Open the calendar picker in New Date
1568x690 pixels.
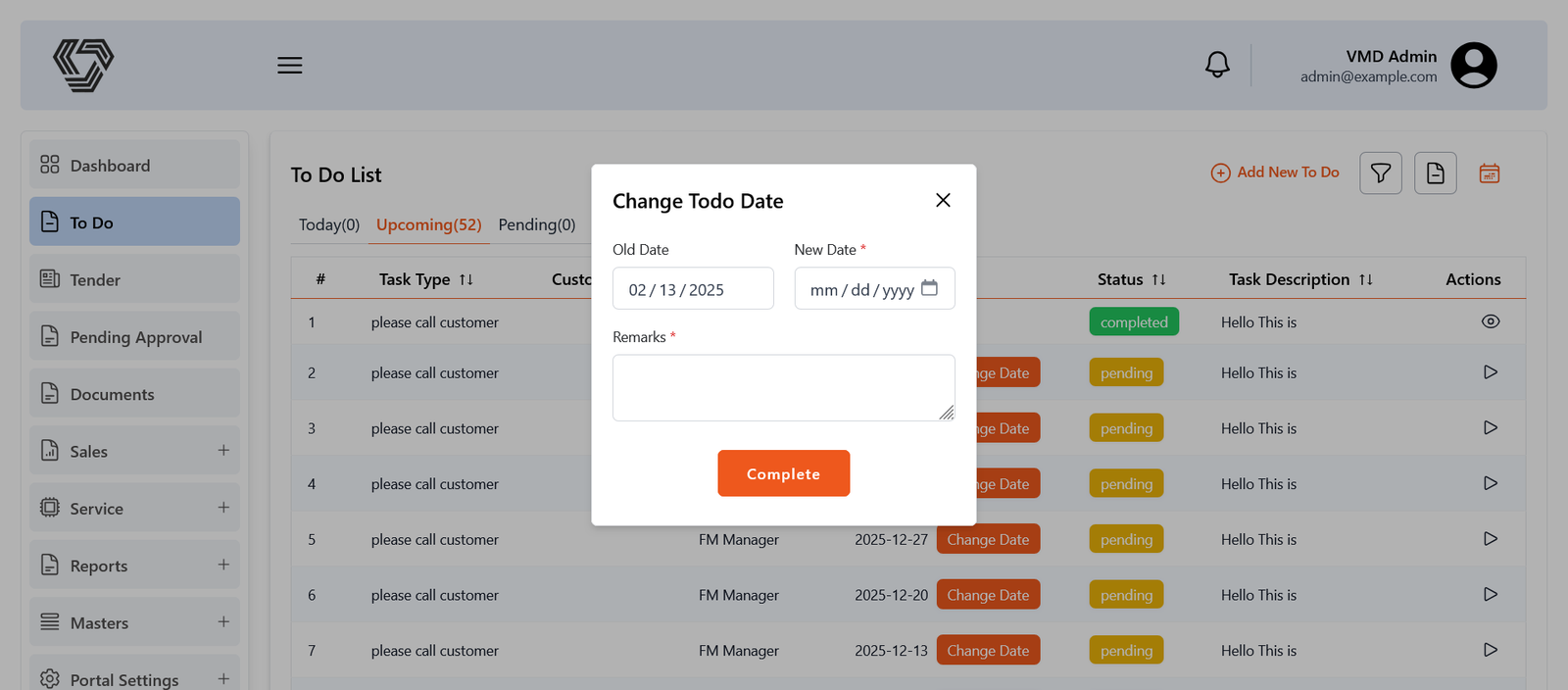coord(929,288)
